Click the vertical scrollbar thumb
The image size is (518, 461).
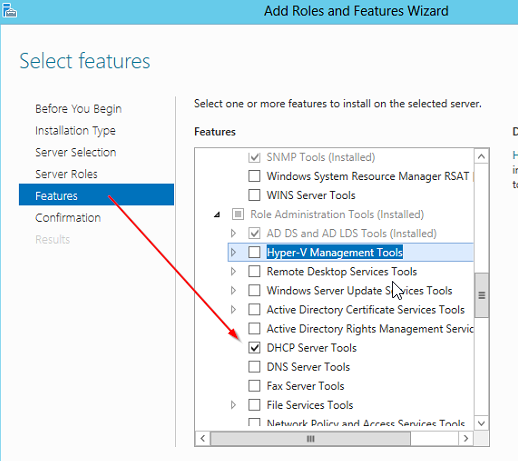click(x=481, y=295)
